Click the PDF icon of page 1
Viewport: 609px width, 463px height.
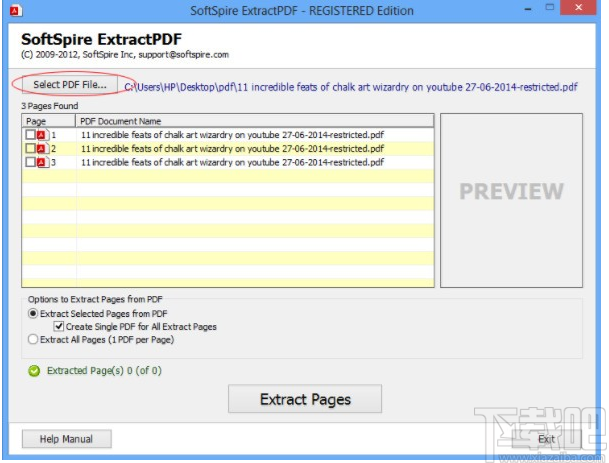pos(42,135)
